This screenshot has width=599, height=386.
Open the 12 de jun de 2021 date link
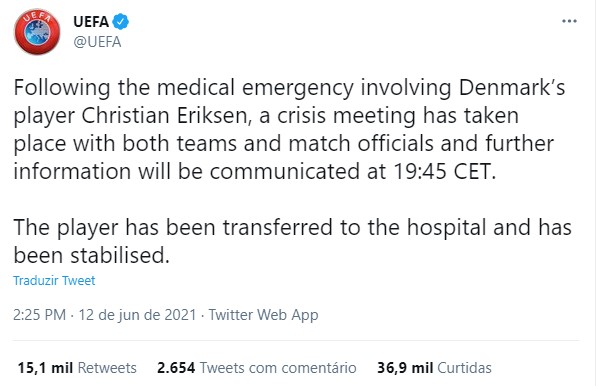(x=137, y=315)
